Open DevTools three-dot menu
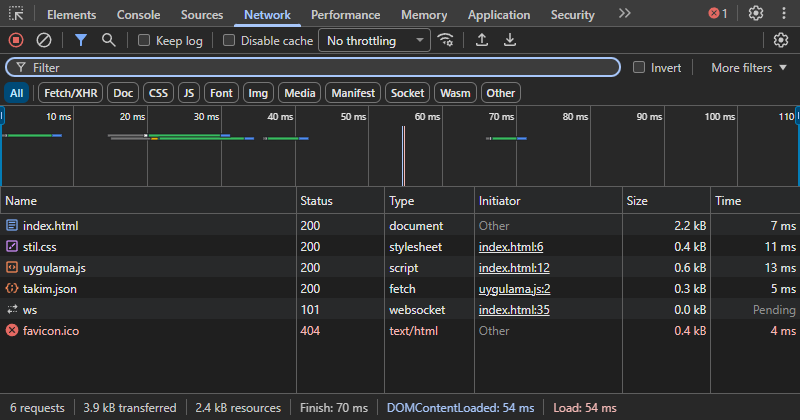This screenshot has width=800, height=420. pos(784,13)
